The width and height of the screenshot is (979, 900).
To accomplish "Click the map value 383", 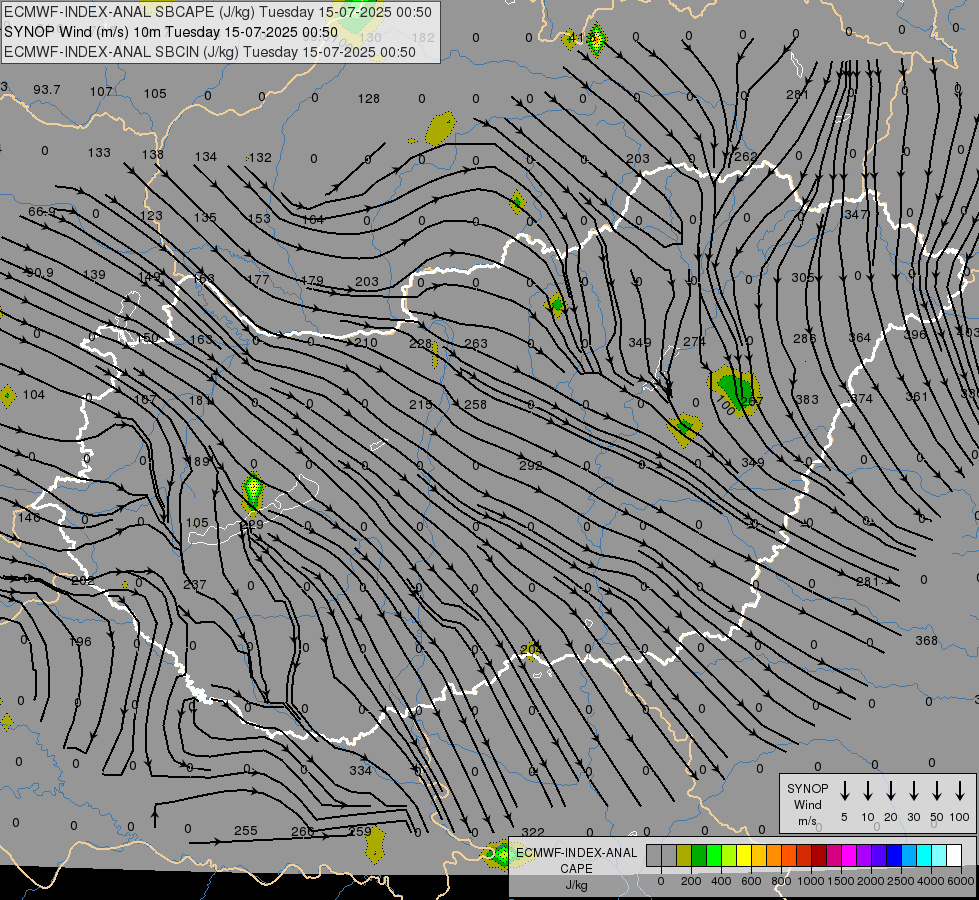I will point(807,399).
